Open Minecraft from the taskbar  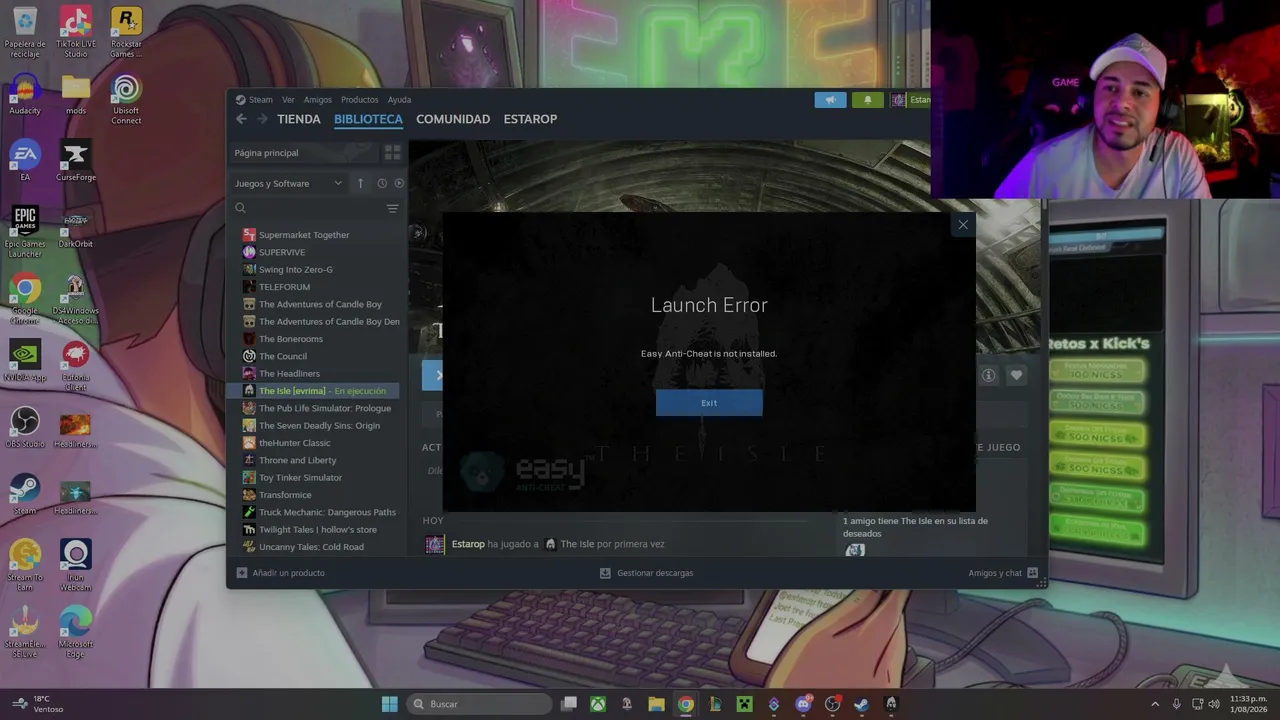point(744,704)
